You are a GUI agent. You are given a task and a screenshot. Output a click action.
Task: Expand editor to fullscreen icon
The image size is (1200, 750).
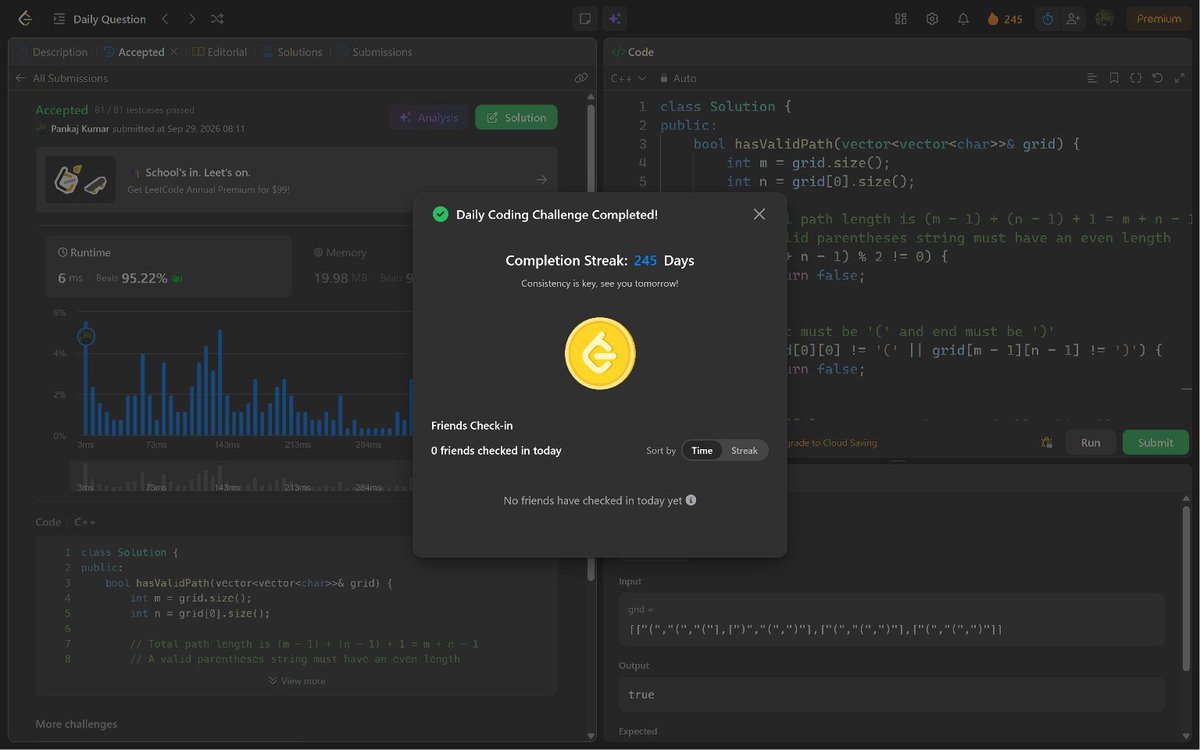1180,78
